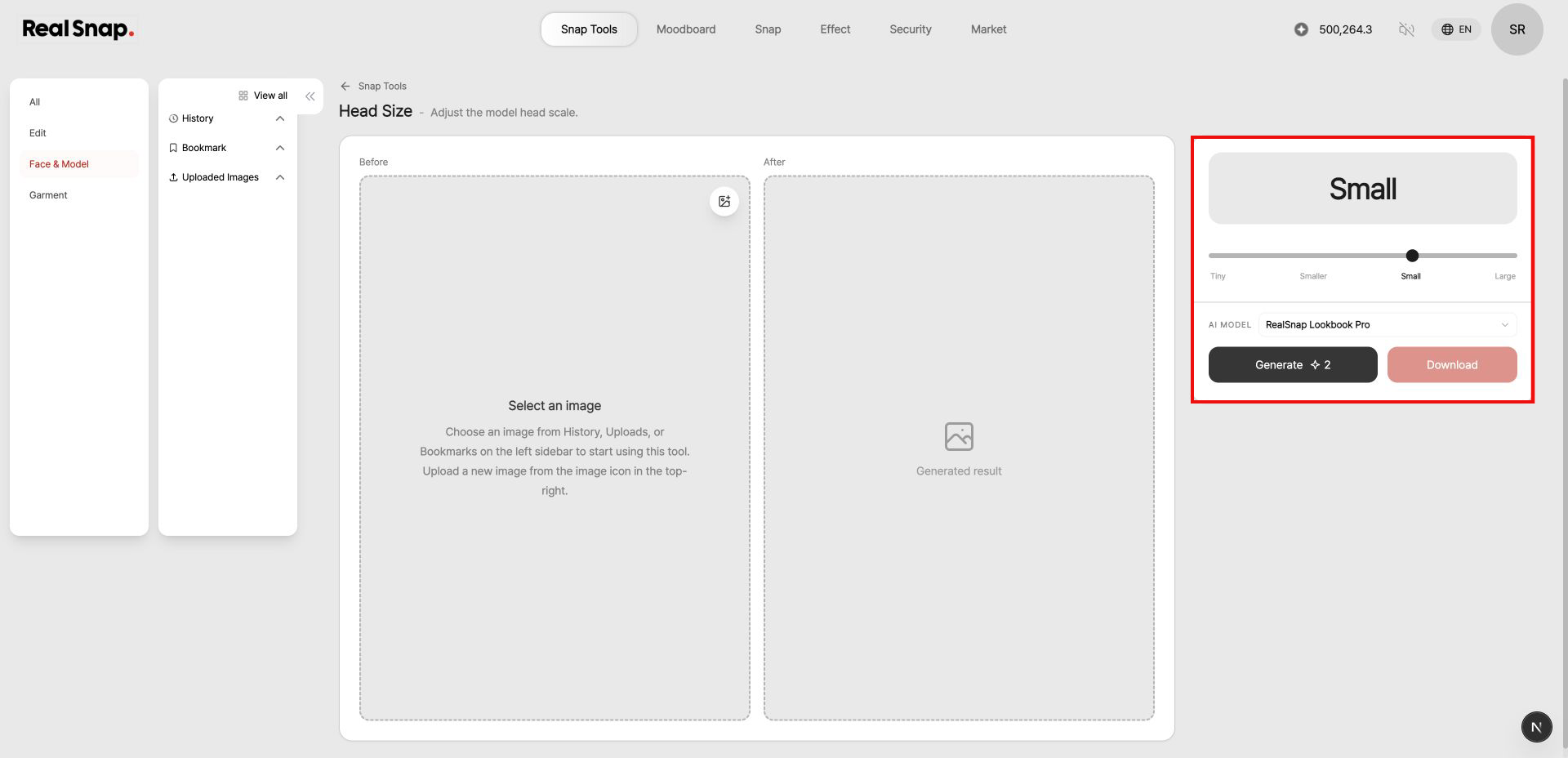This screenshot has width=1568, height=758.
Task: Click the back arrow beside Snap Tools
Action: pyautogui.click(x=345, y=86)
